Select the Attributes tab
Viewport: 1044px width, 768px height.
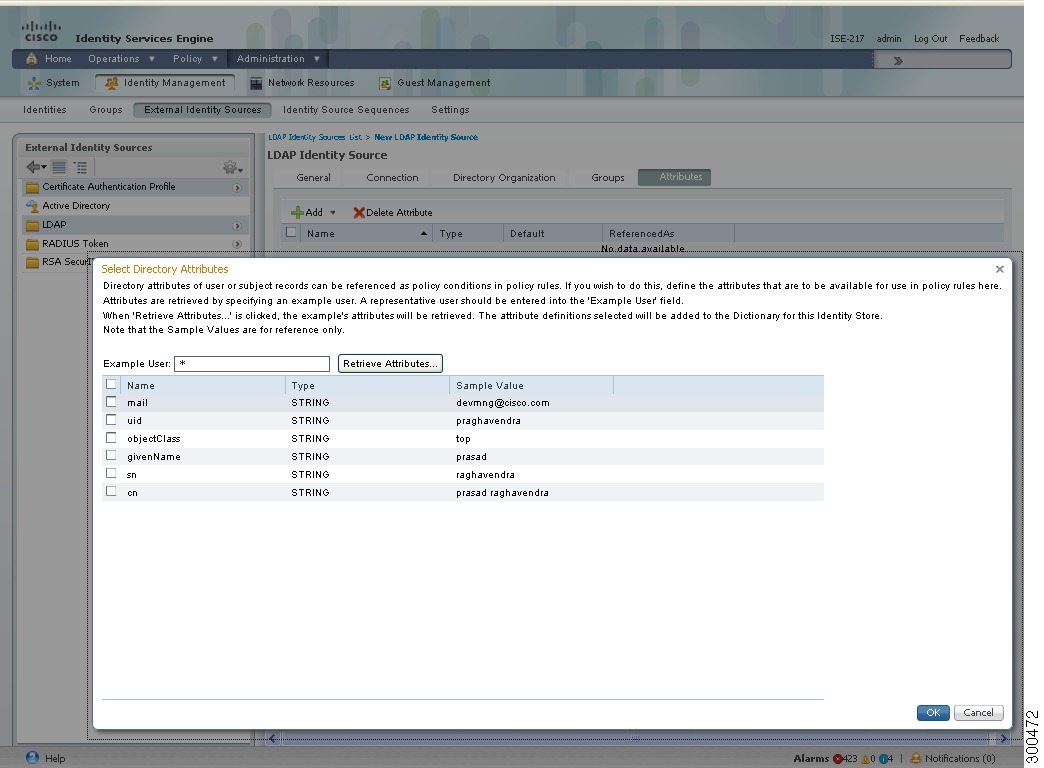click(x=674, y=177)
